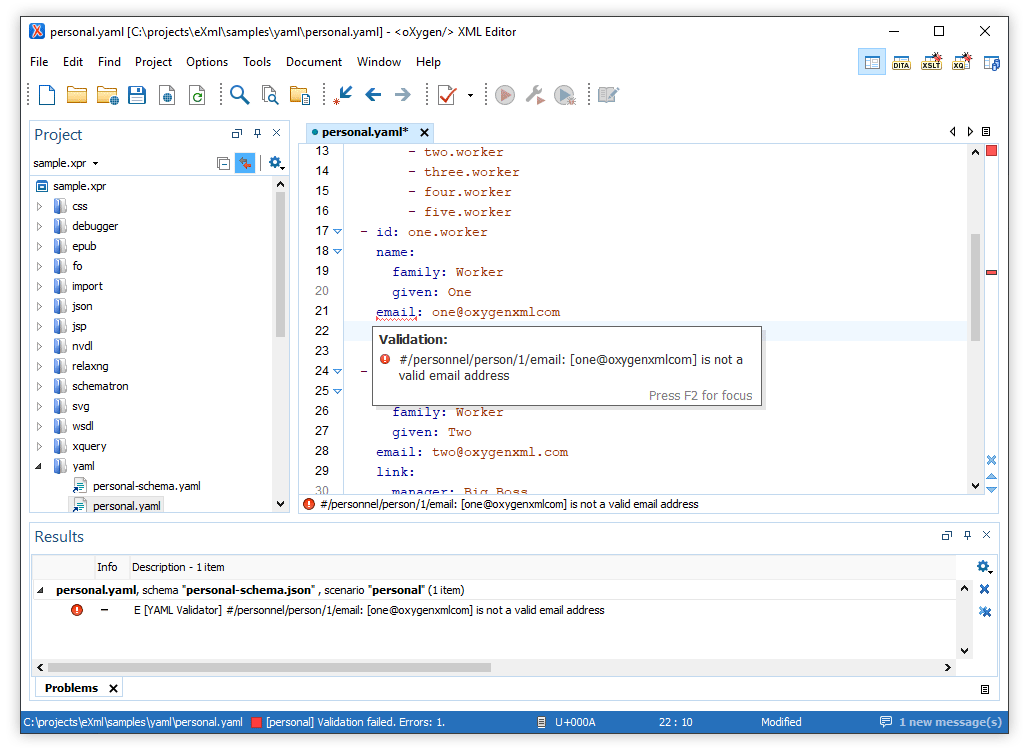Create a new document with the New icon
Screen dimensions: 1030x750
[x=47, y=95]
